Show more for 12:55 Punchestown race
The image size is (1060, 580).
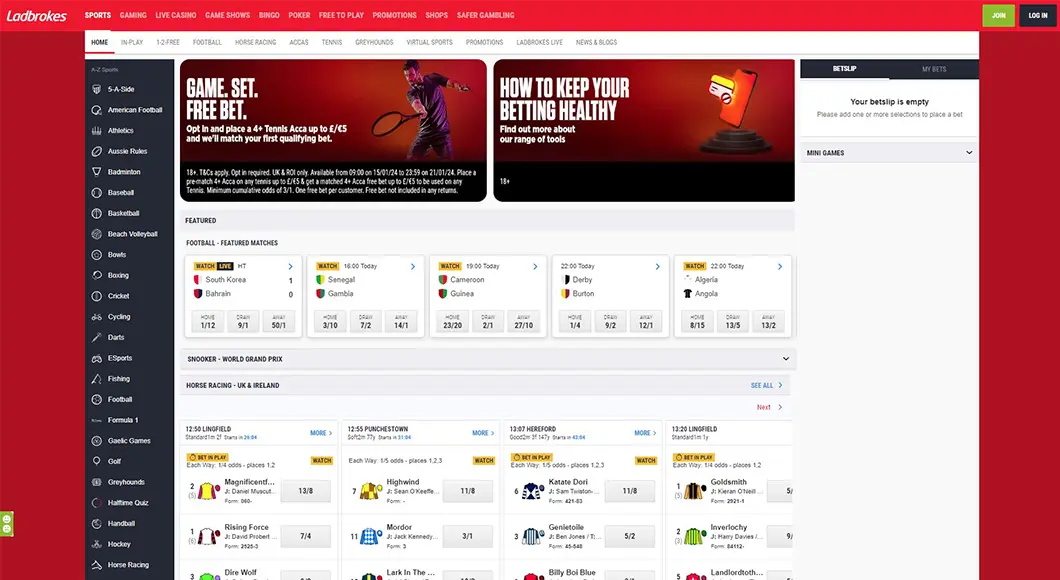pos(483,433)
